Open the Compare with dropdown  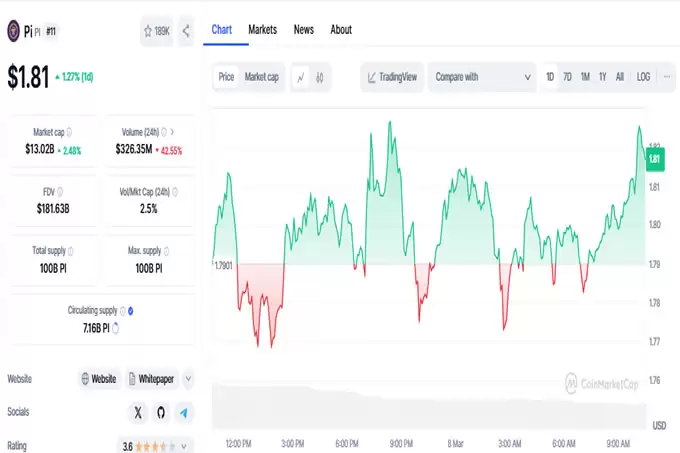pyautogui.click(x=481, y=77)
